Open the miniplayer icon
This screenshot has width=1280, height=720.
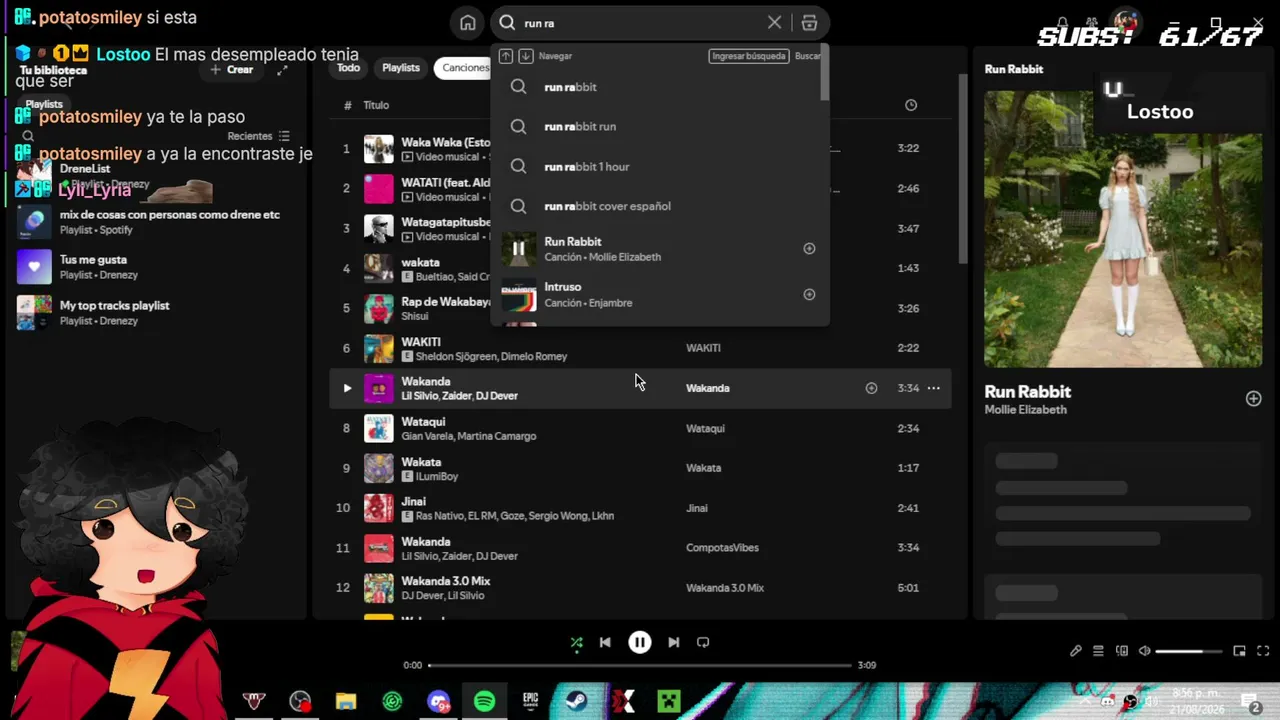[x=1239, y=651]
